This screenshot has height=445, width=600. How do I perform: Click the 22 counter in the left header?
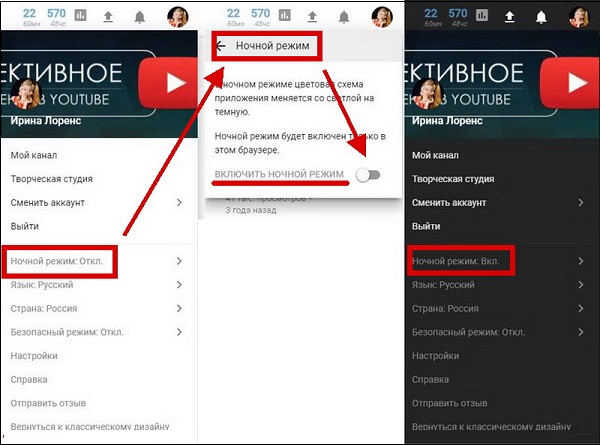[29, 13]
